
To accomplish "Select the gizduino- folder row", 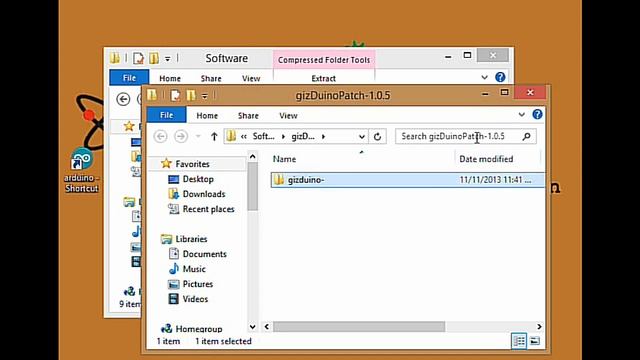I will point(407,180).
